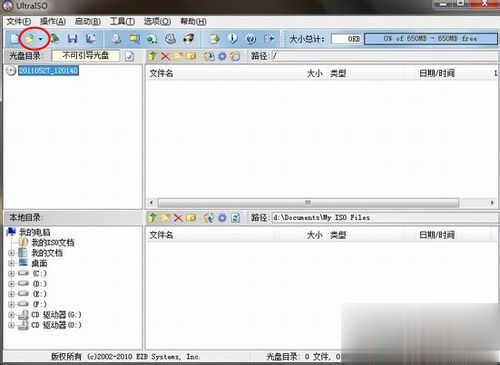Click the Exit icon in toolbar
The height and width of the screenshot is (365, 500).
(x=269, y=39)
